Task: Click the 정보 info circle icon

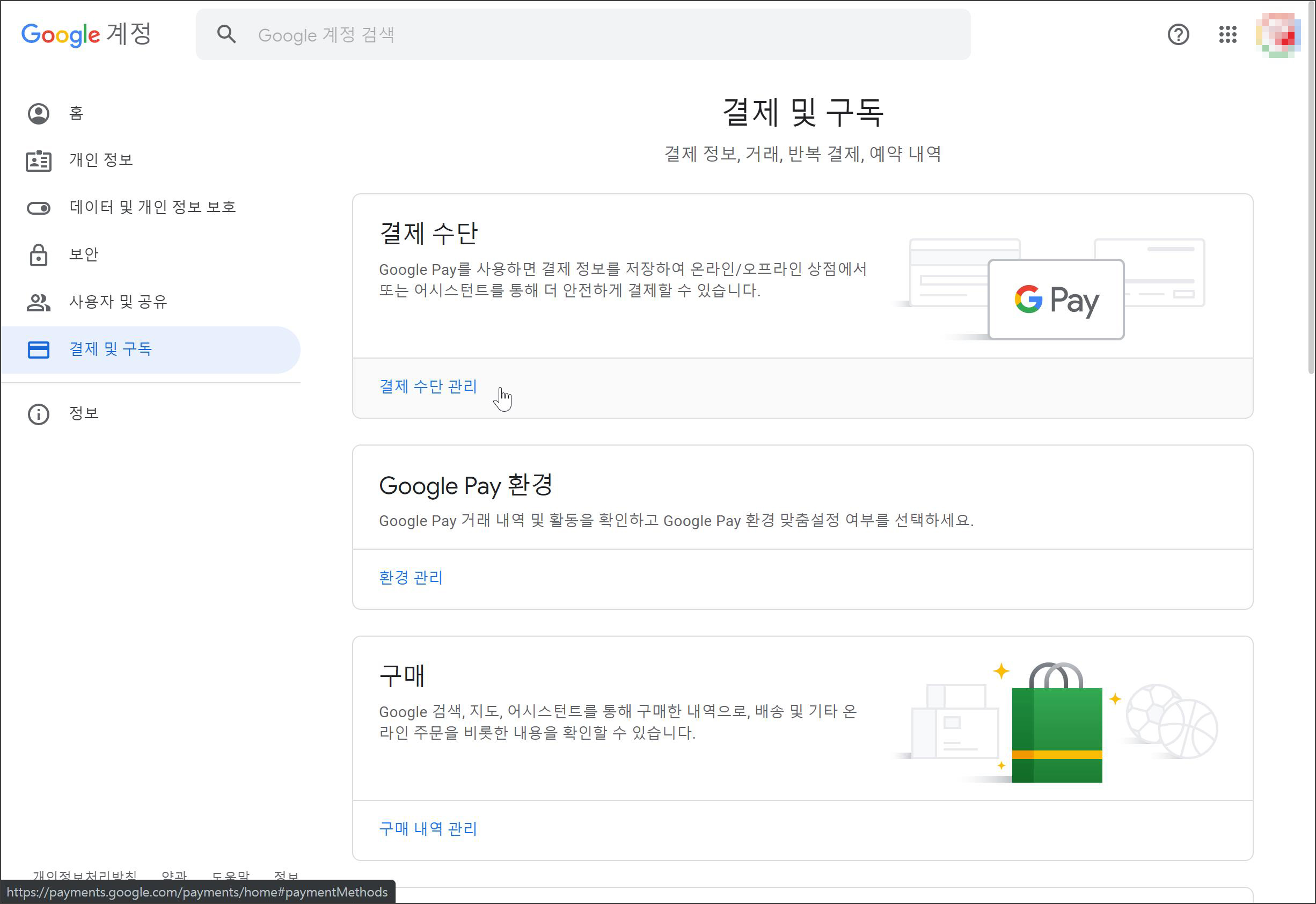Action: click(39, 414)
